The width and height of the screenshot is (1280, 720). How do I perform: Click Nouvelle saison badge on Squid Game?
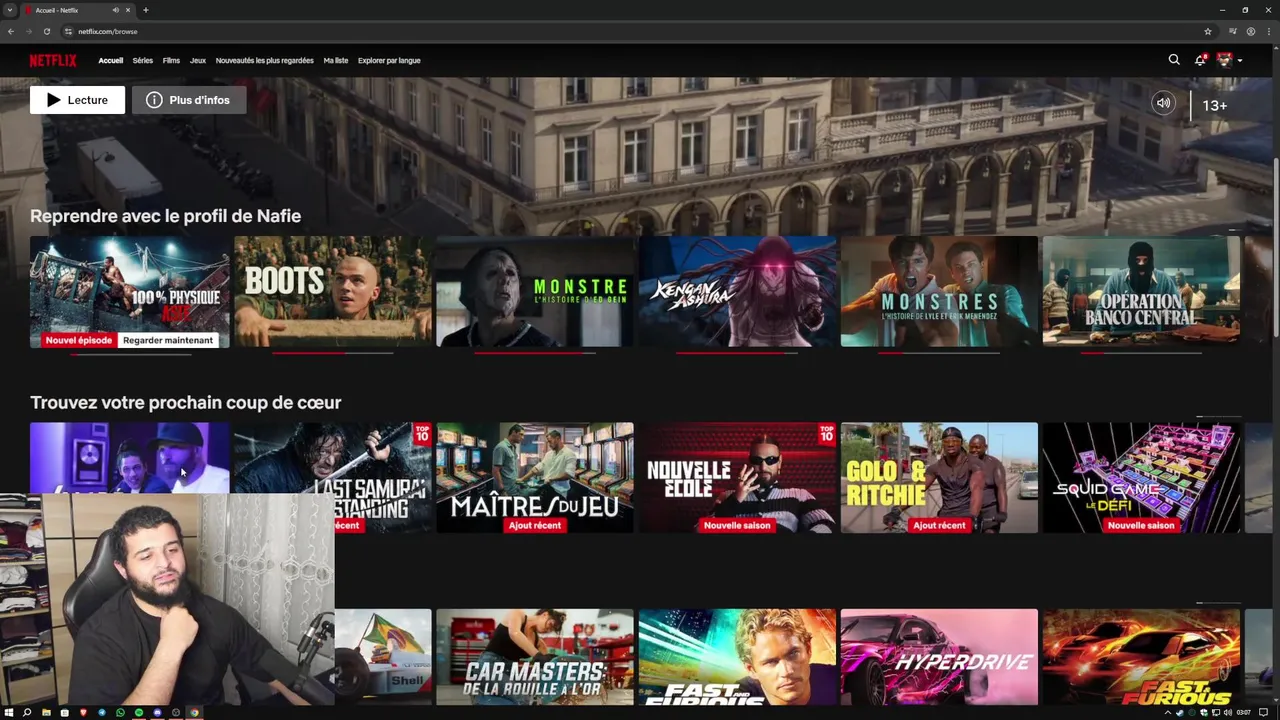(x=1141, y=525)
